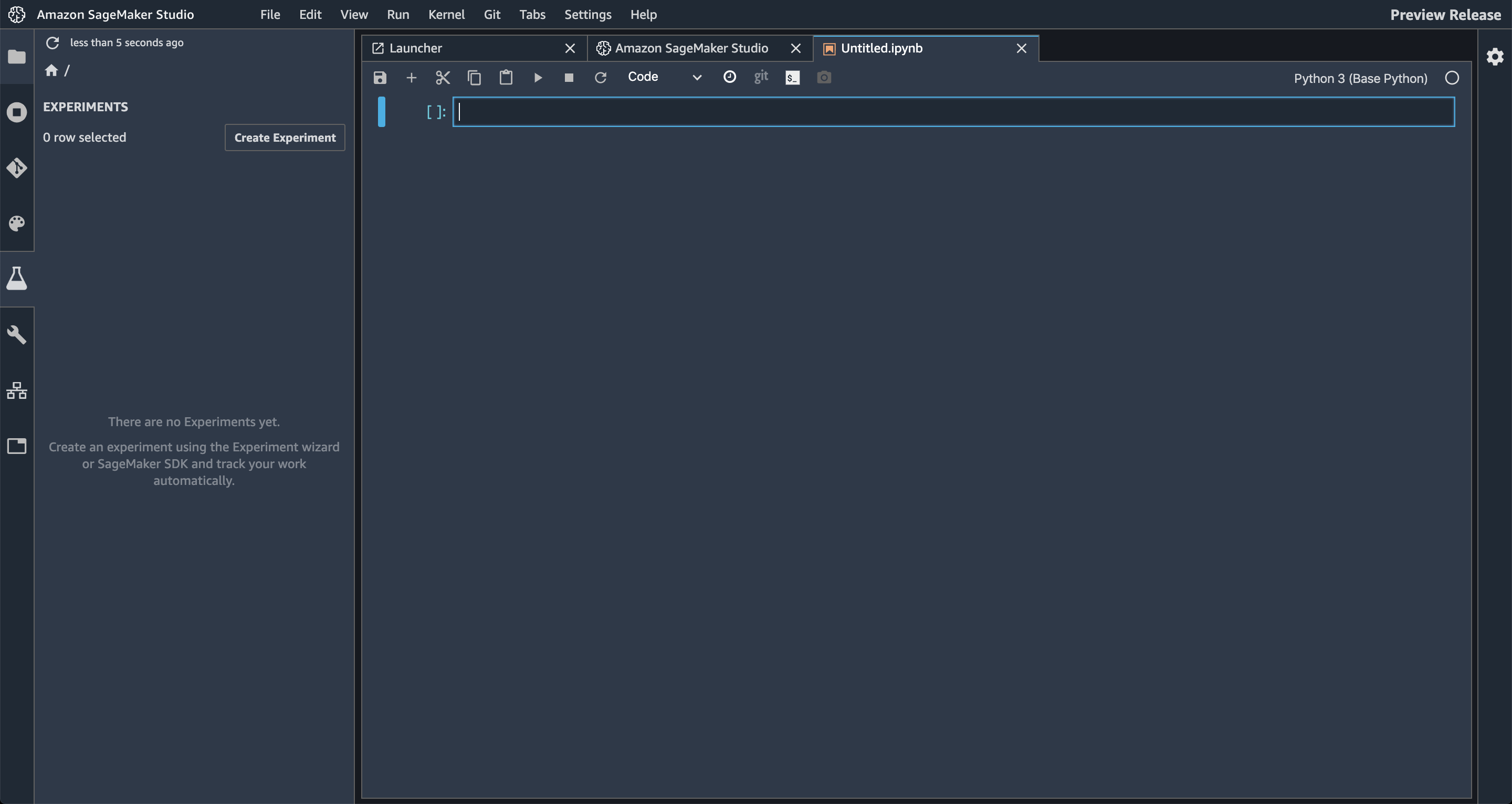Open the Edit menu
The width and height of the screenshot is (1512, 804).
[310, 15]
